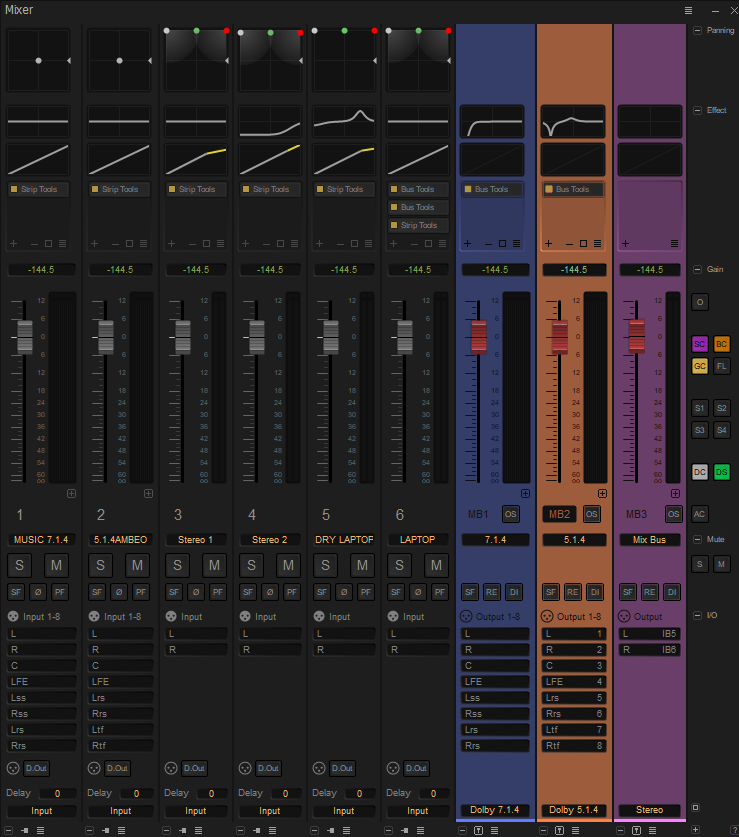Click the add-plugin plus icon on MB1 strip
The width and height of the screenshot is (739, 837).
pos(467,244)
